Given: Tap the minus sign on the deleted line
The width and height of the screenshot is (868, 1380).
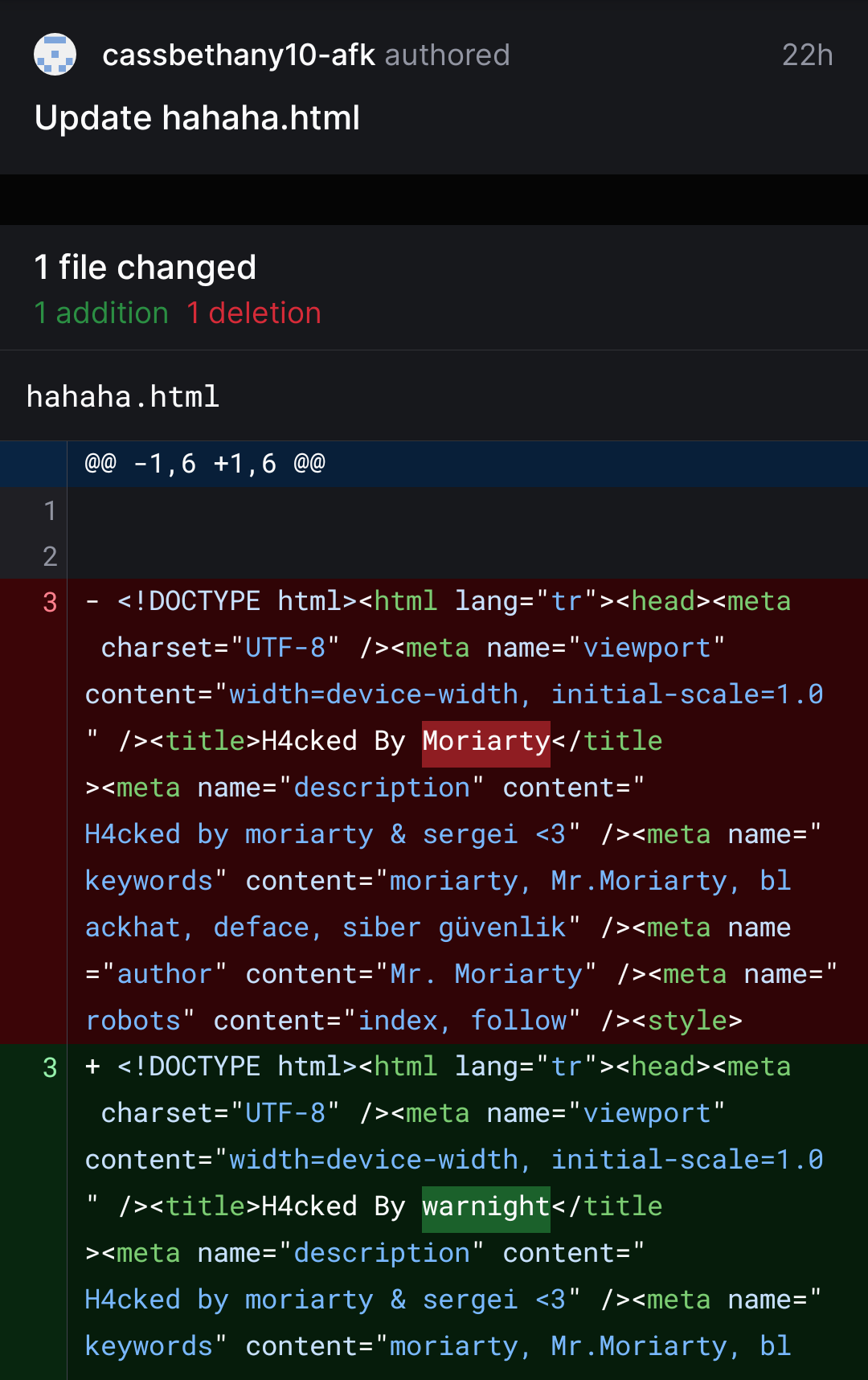Looking at the screenshot, I should [x=93, y=601].
